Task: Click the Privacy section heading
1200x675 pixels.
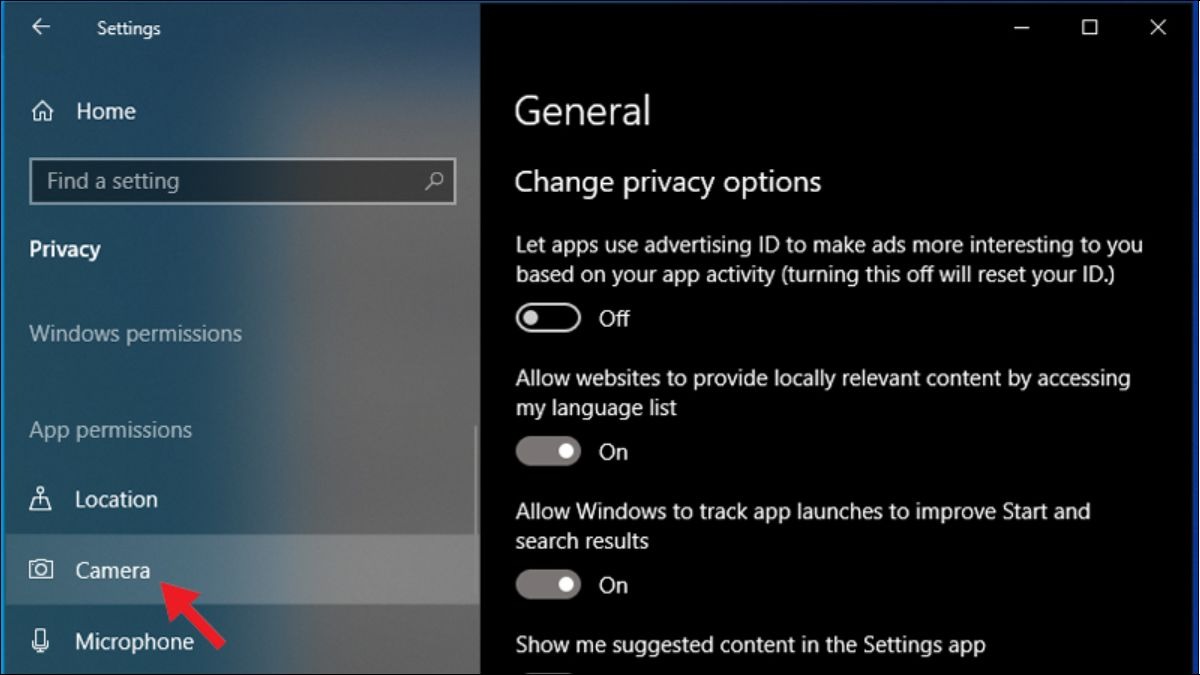Action: pyautogui.click(x=65, y=249)
